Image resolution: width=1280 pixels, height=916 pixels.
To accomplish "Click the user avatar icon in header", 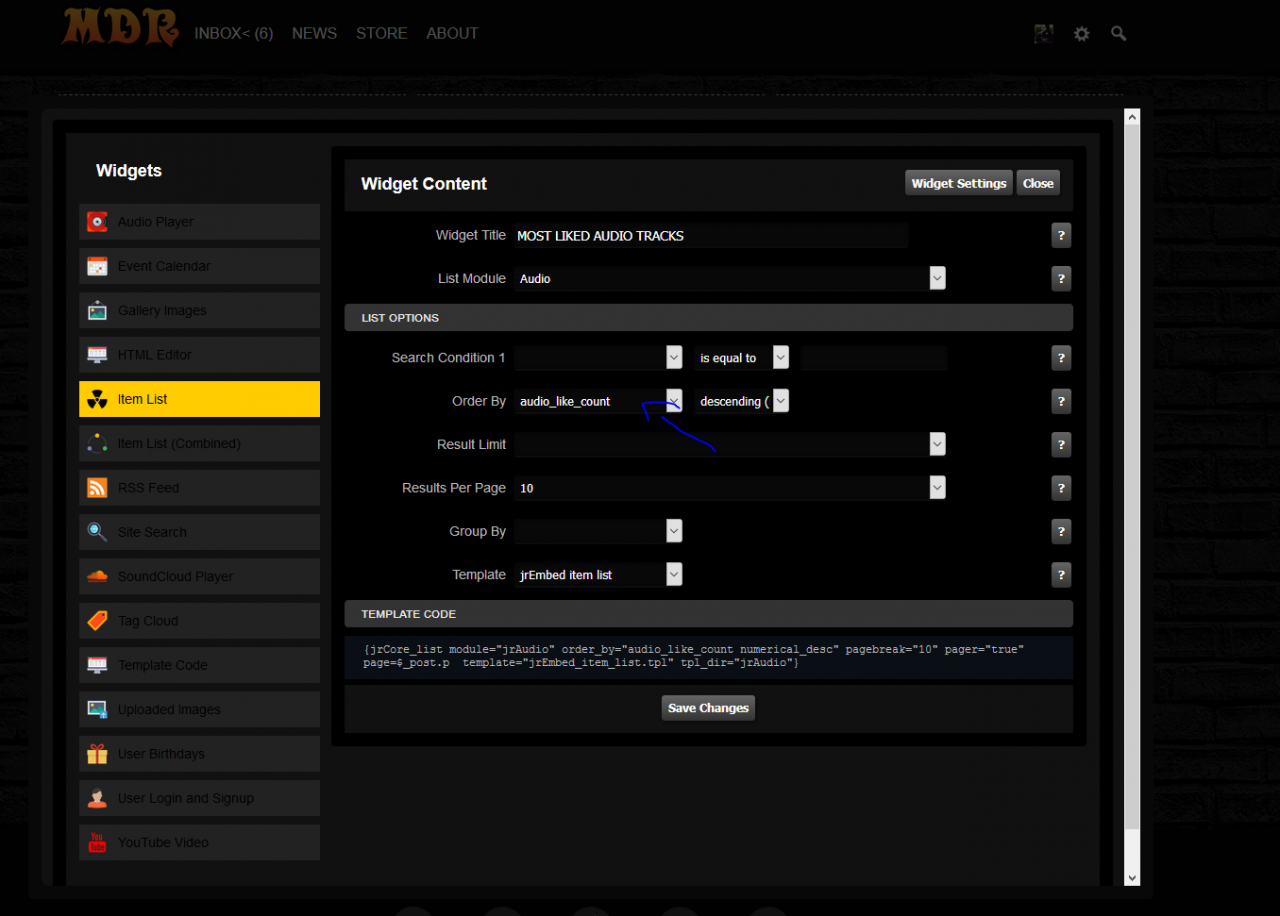I will pyautogui.click(x=1043, y=33).
